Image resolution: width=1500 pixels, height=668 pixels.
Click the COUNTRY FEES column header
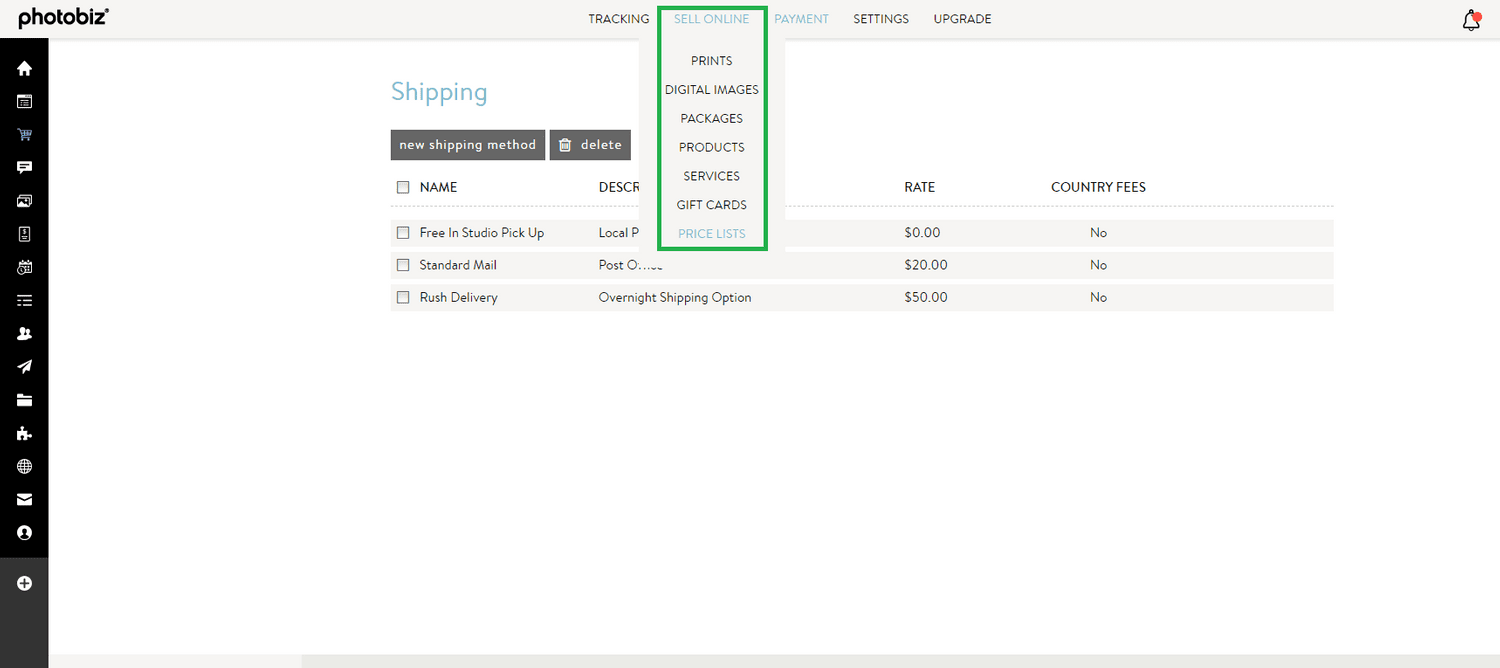tap(1098, 187)
